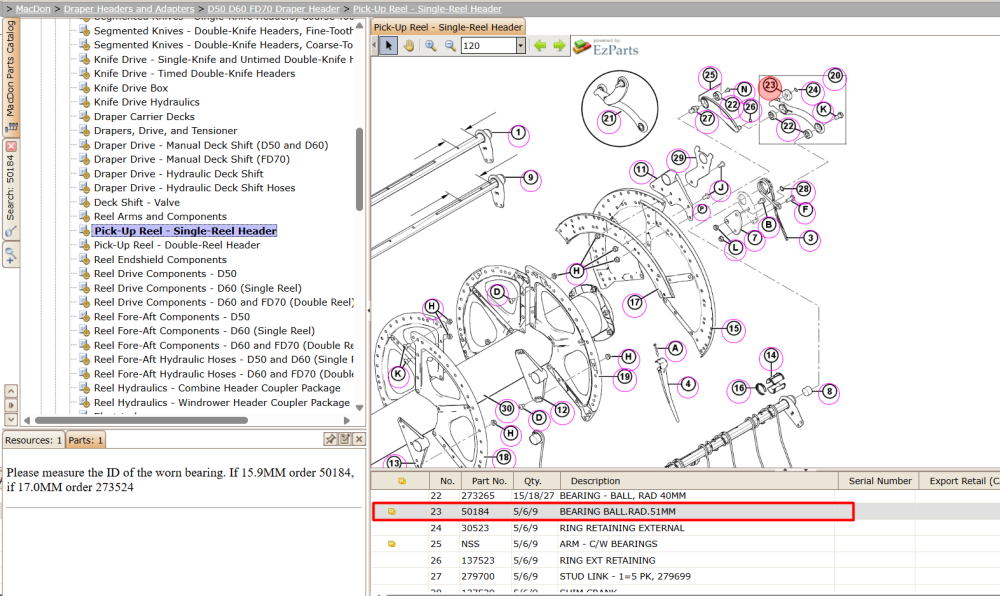Image resolution: width=1000 pixels, height=596 pixels.
Task: Select Reel Arms and Components in tree
Action: click(x=160, y=217)
